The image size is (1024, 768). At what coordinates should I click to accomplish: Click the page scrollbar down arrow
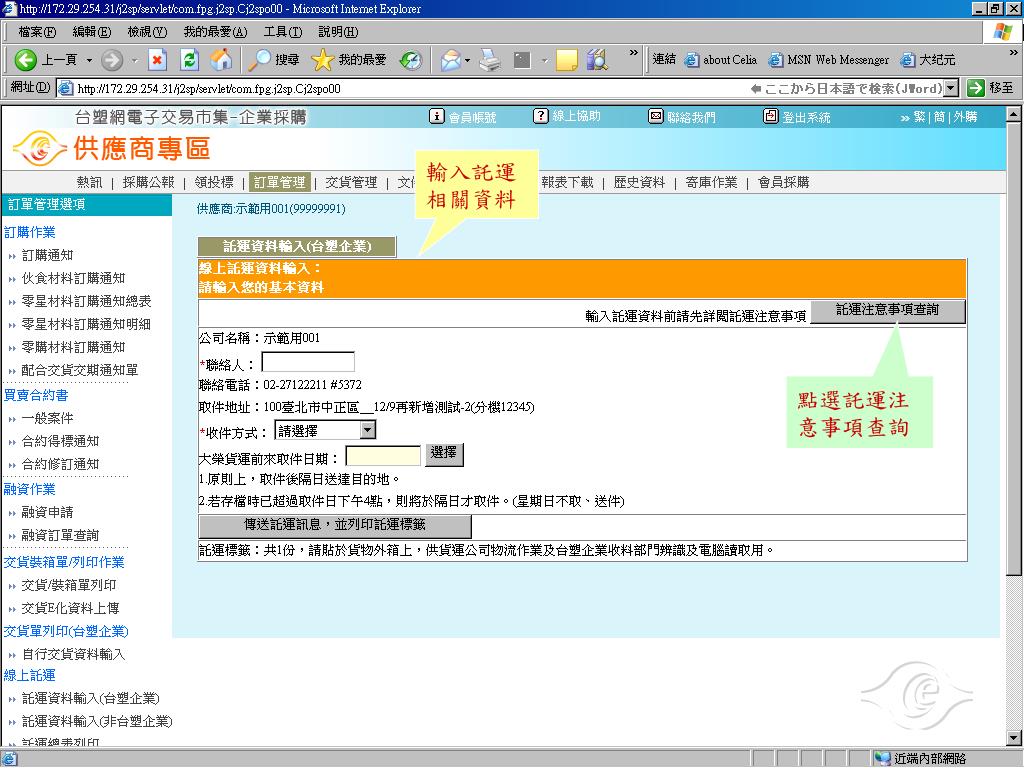click(1014, 739)
